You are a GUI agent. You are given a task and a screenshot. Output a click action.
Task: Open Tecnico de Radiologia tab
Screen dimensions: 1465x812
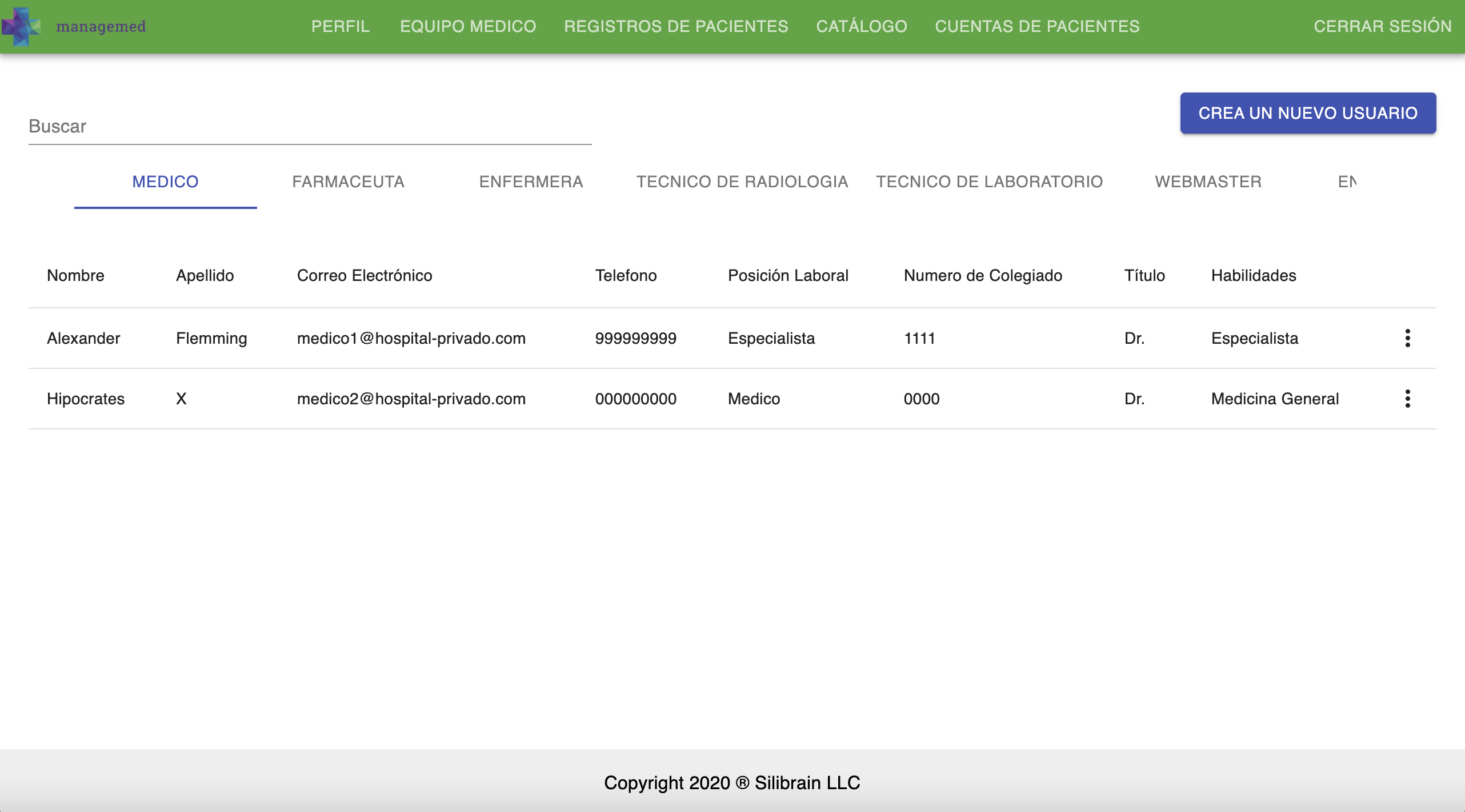coord(742,182)
